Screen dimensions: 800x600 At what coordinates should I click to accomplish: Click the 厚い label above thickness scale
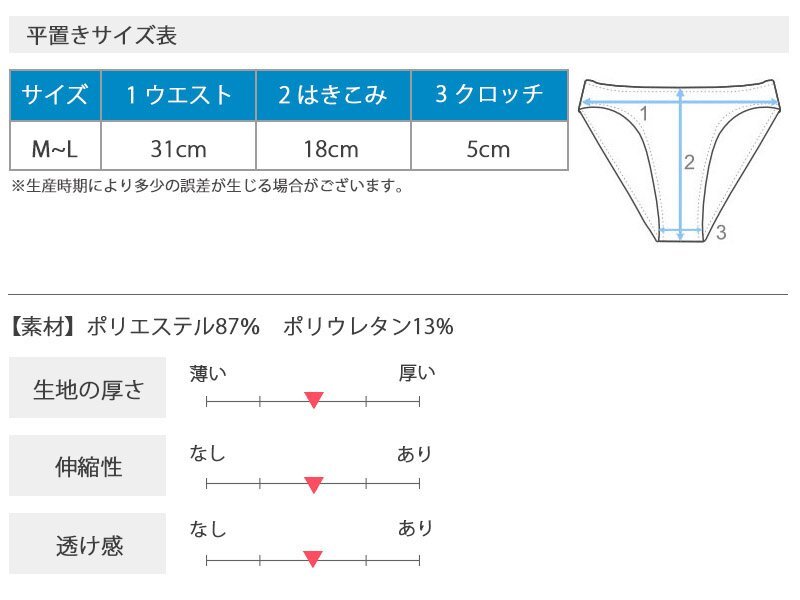417,374
